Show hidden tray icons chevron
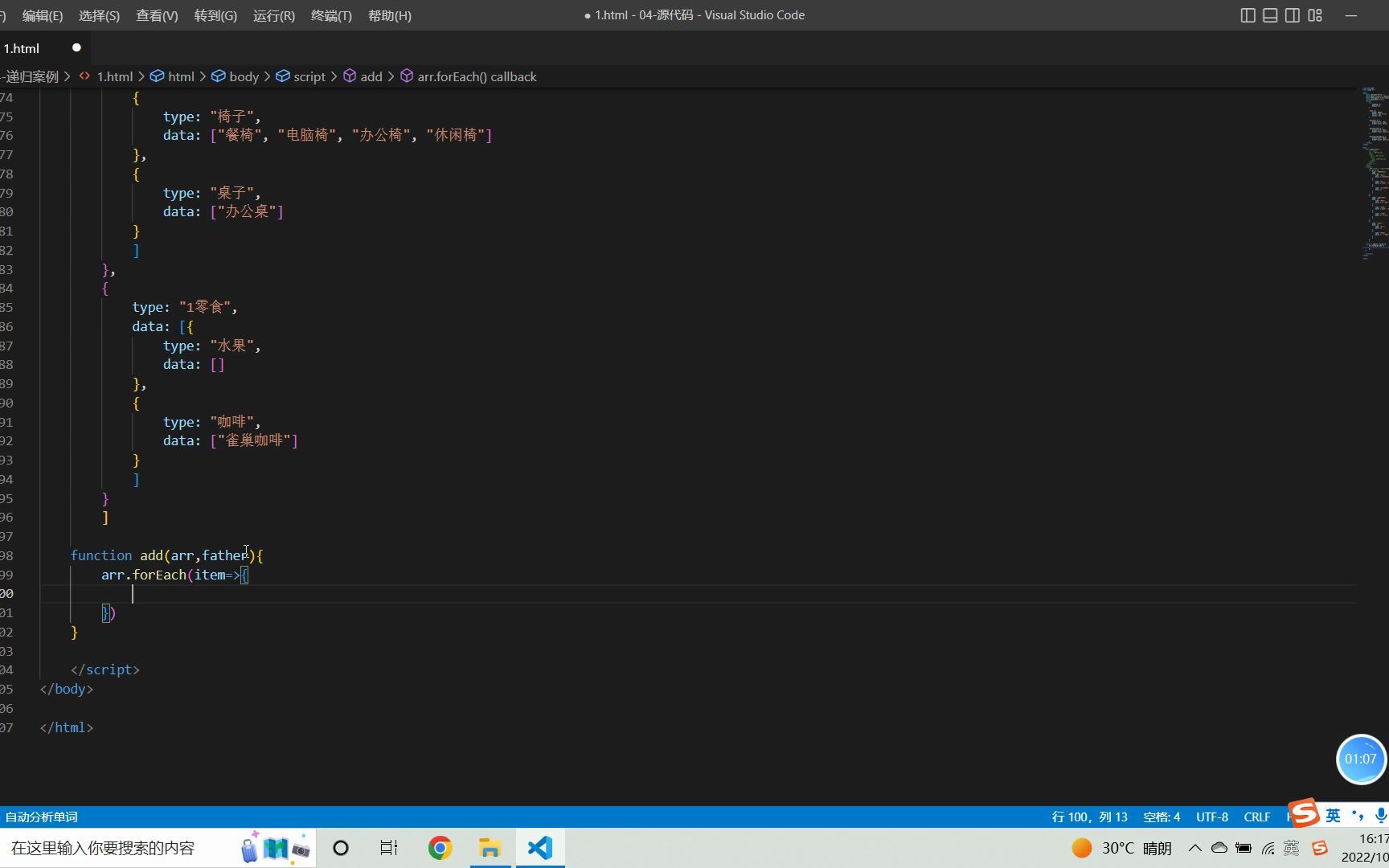Viewport: 1389px width, 868px height. (x=1194, y=848)
